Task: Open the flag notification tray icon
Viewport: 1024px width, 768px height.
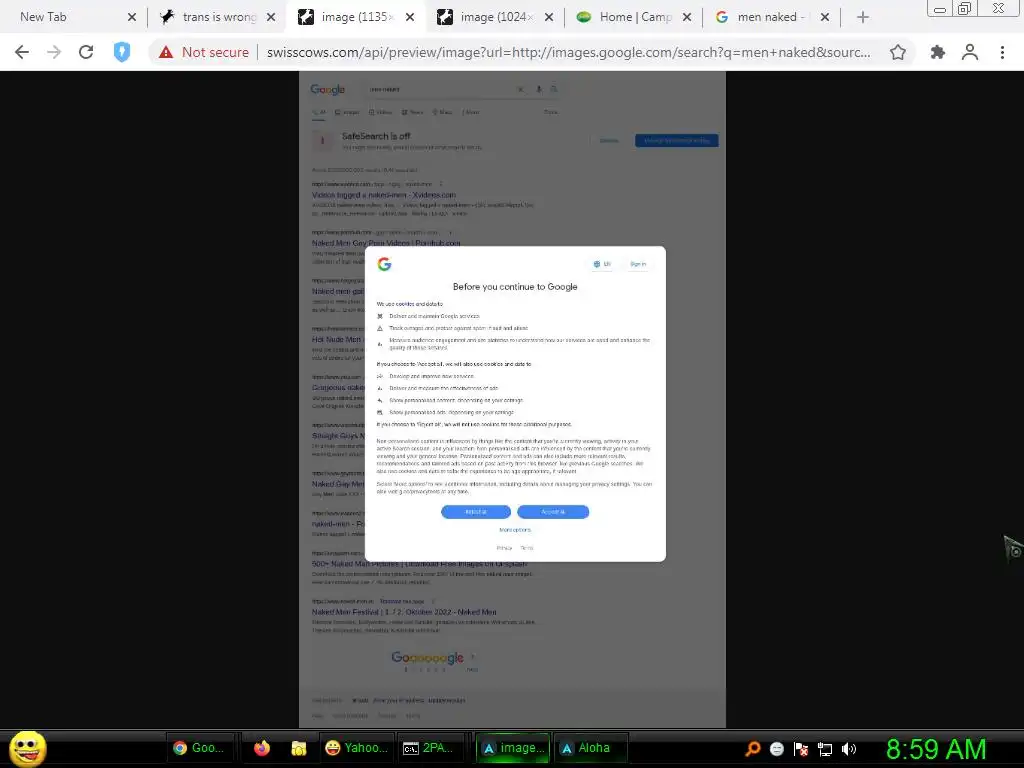Action: [x=801, y=749]
